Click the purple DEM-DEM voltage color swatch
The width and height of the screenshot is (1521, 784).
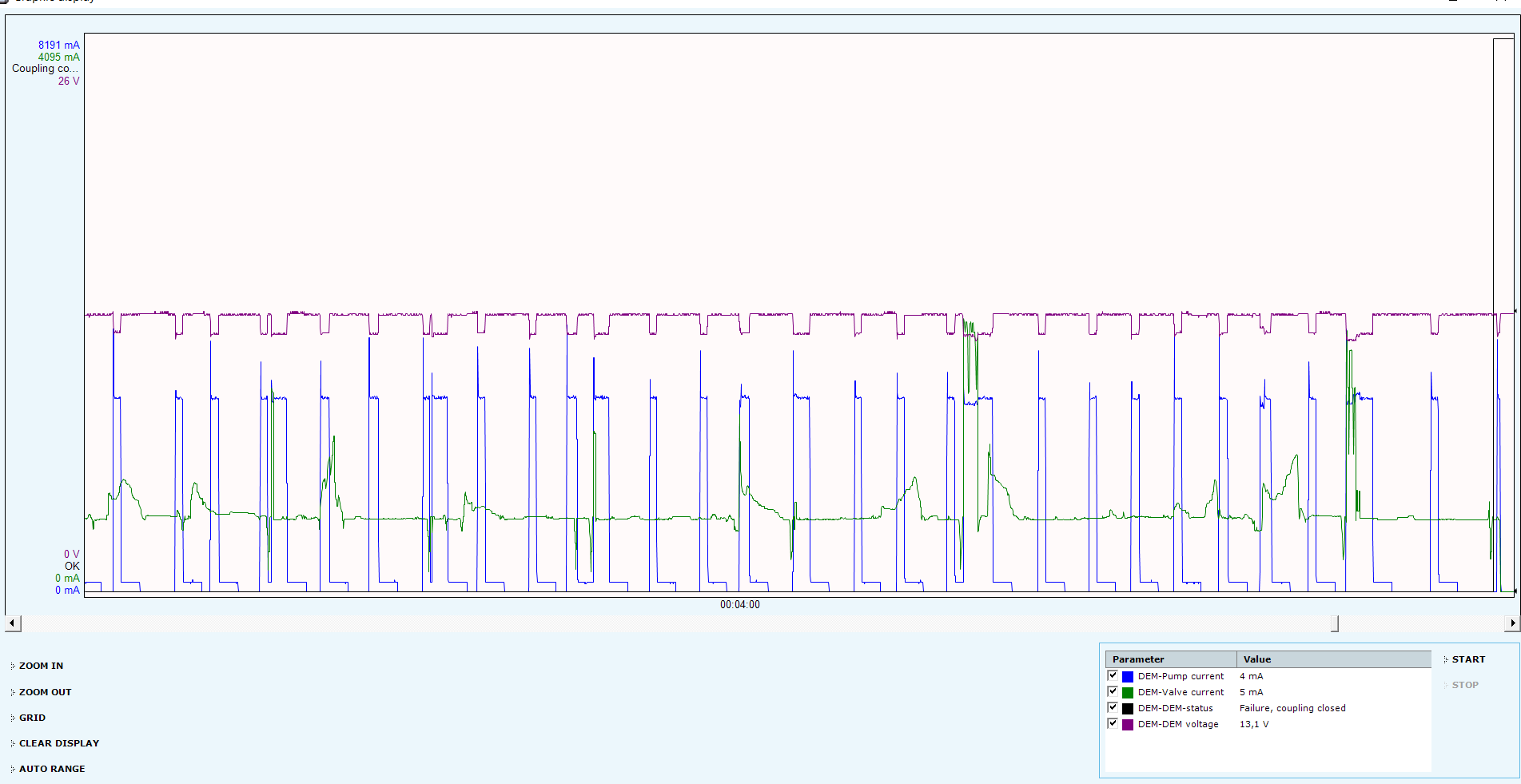click(x=1128, y=725)
